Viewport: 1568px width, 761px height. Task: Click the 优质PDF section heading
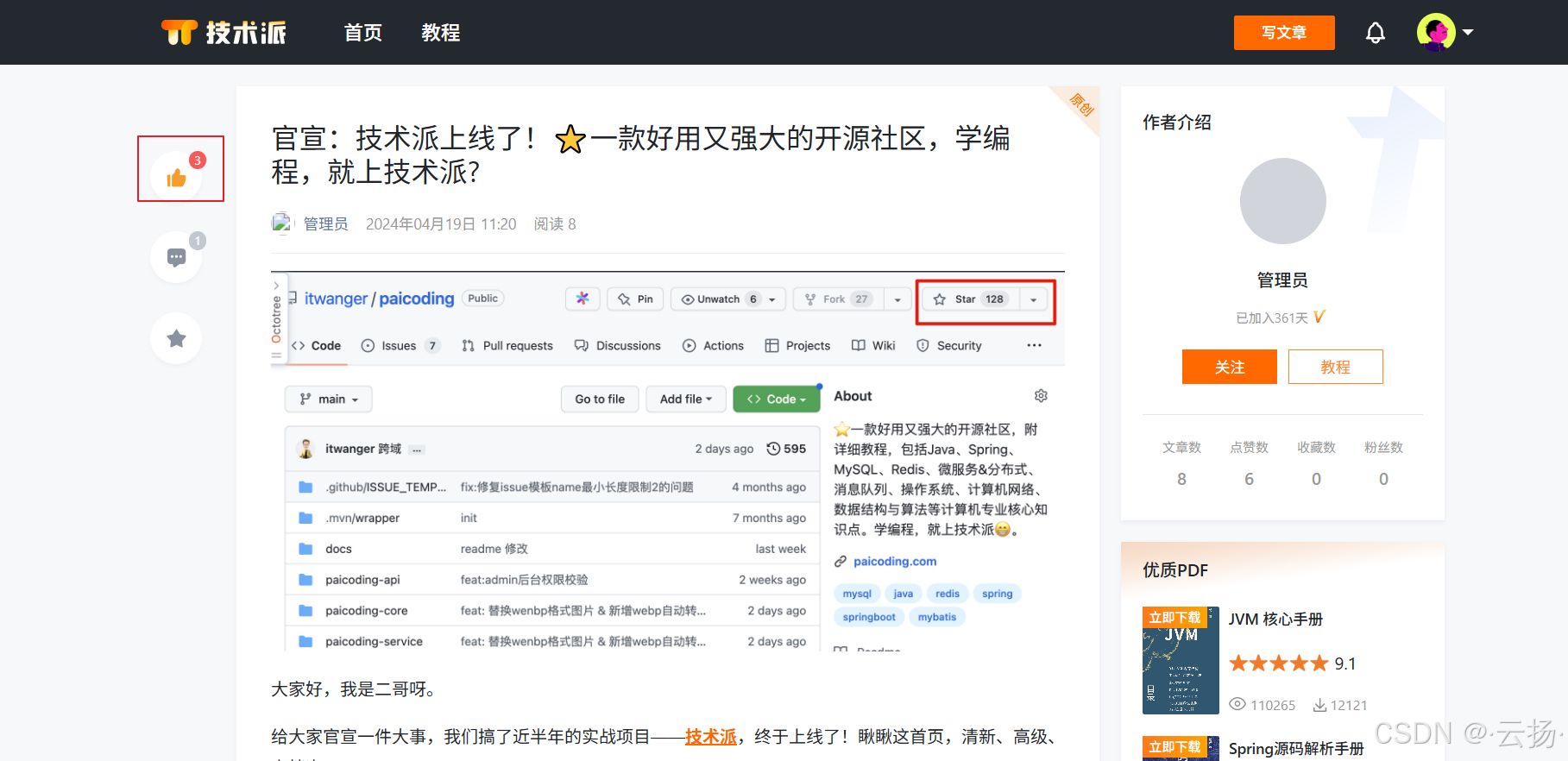click(1175, 570)
